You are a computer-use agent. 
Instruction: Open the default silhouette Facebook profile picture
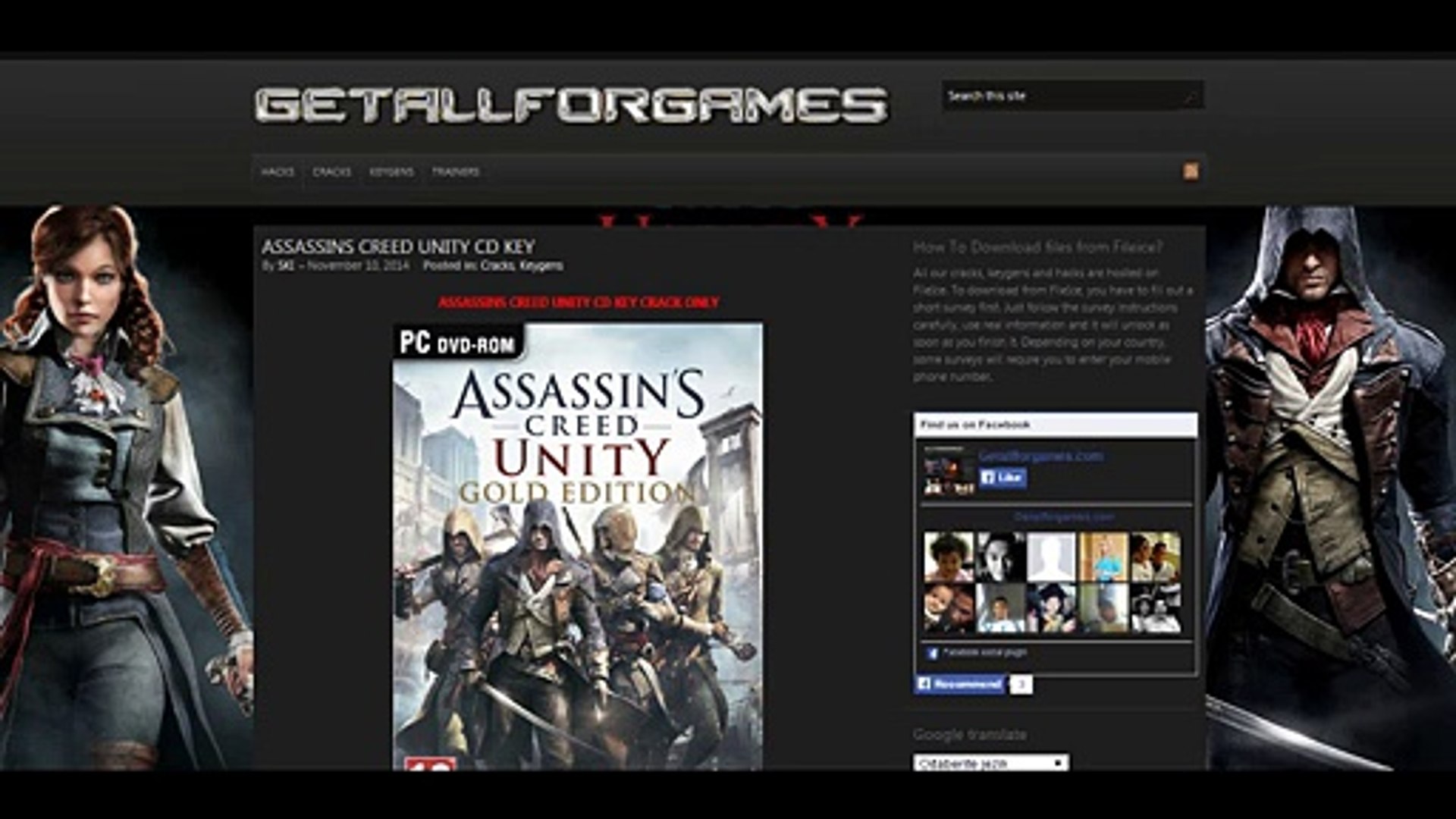pyautogui.click(x=1051, y=557)
